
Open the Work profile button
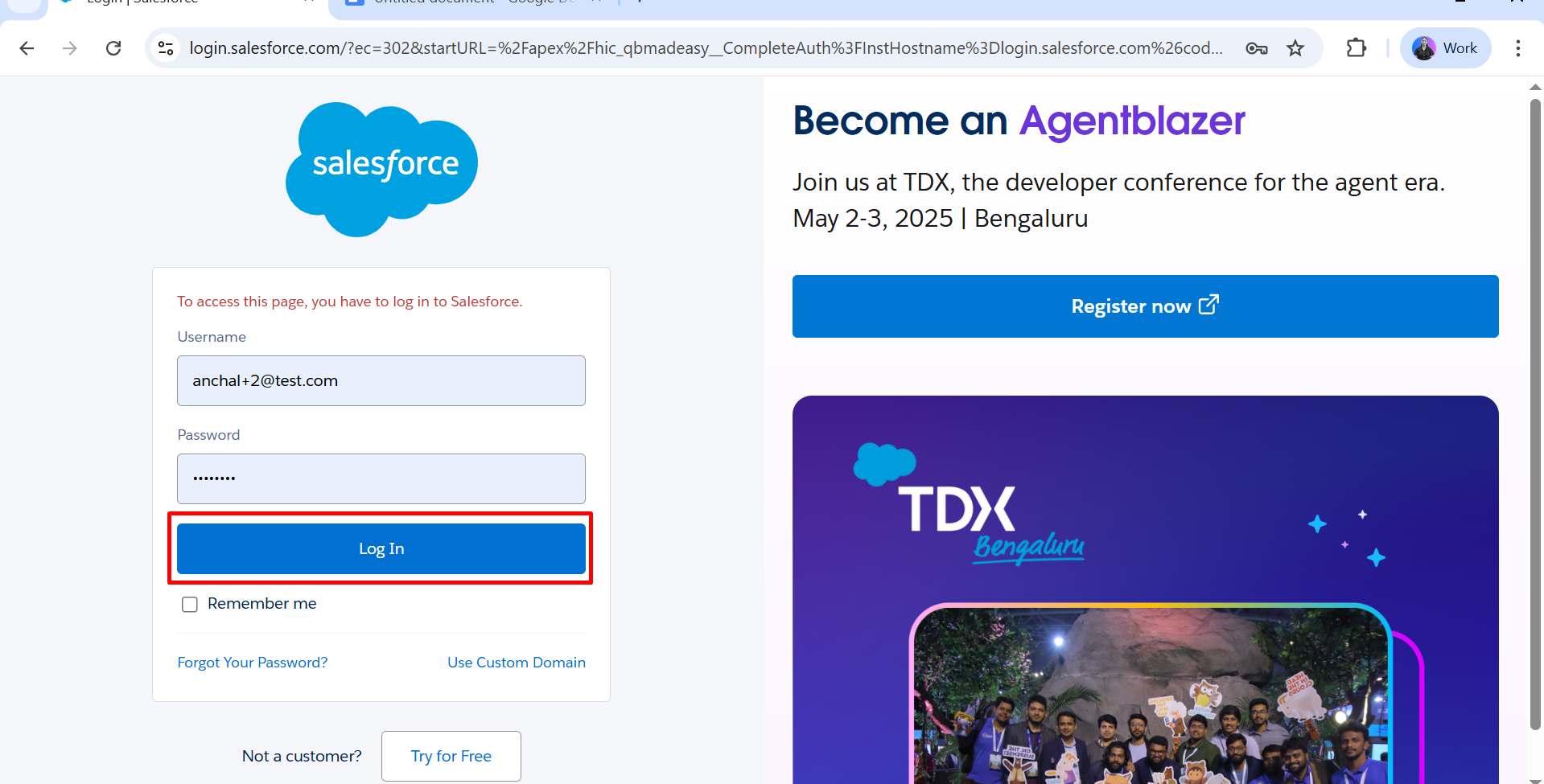1445,48
